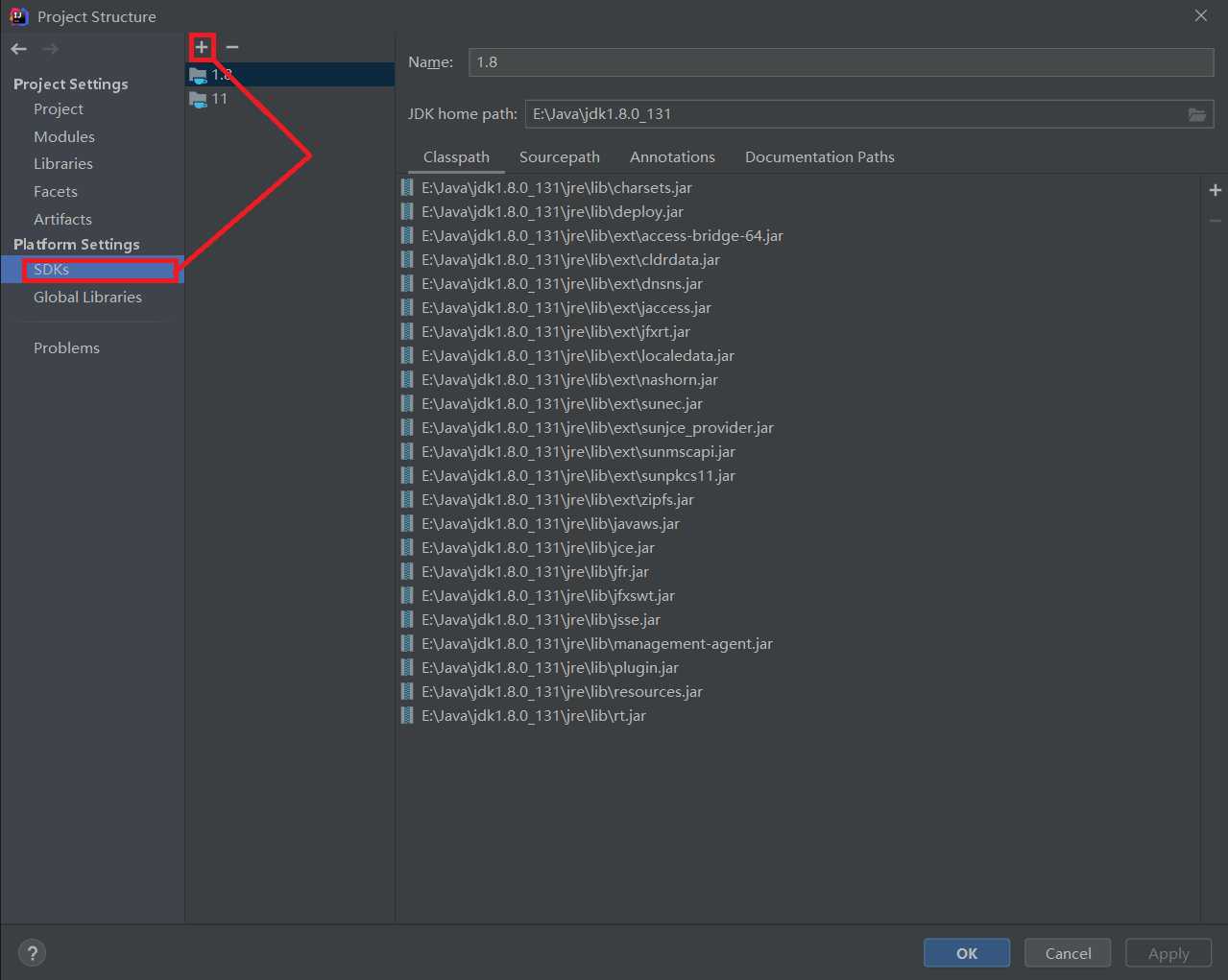Click the Cancel button

(x=1068, y=953)
